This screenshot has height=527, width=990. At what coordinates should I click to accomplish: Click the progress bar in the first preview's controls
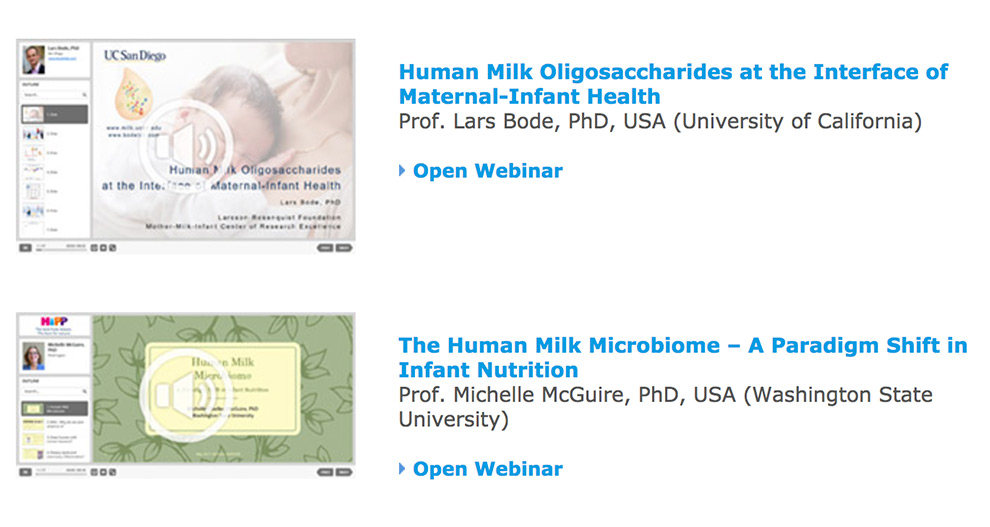61,249
